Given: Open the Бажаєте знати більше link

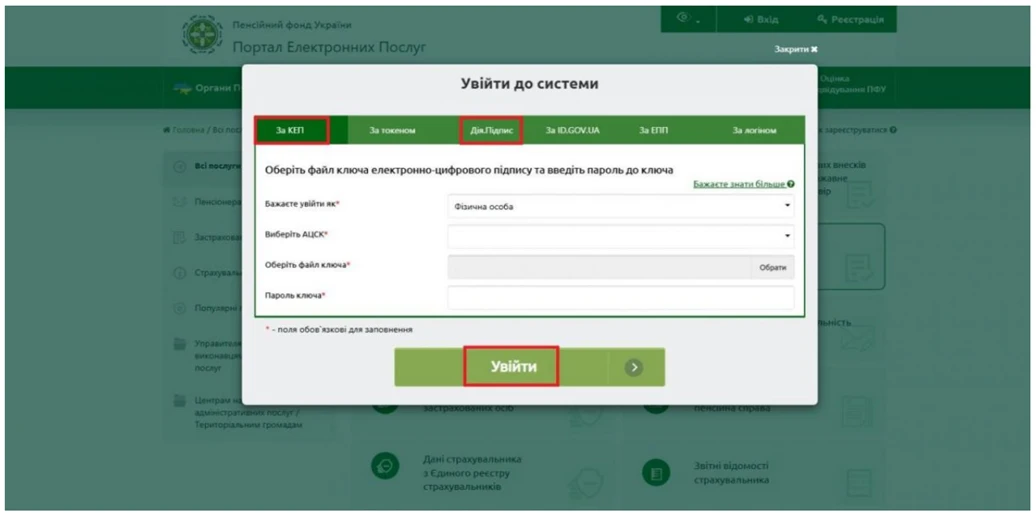Looking at the screenshot, I should (743, 184).
